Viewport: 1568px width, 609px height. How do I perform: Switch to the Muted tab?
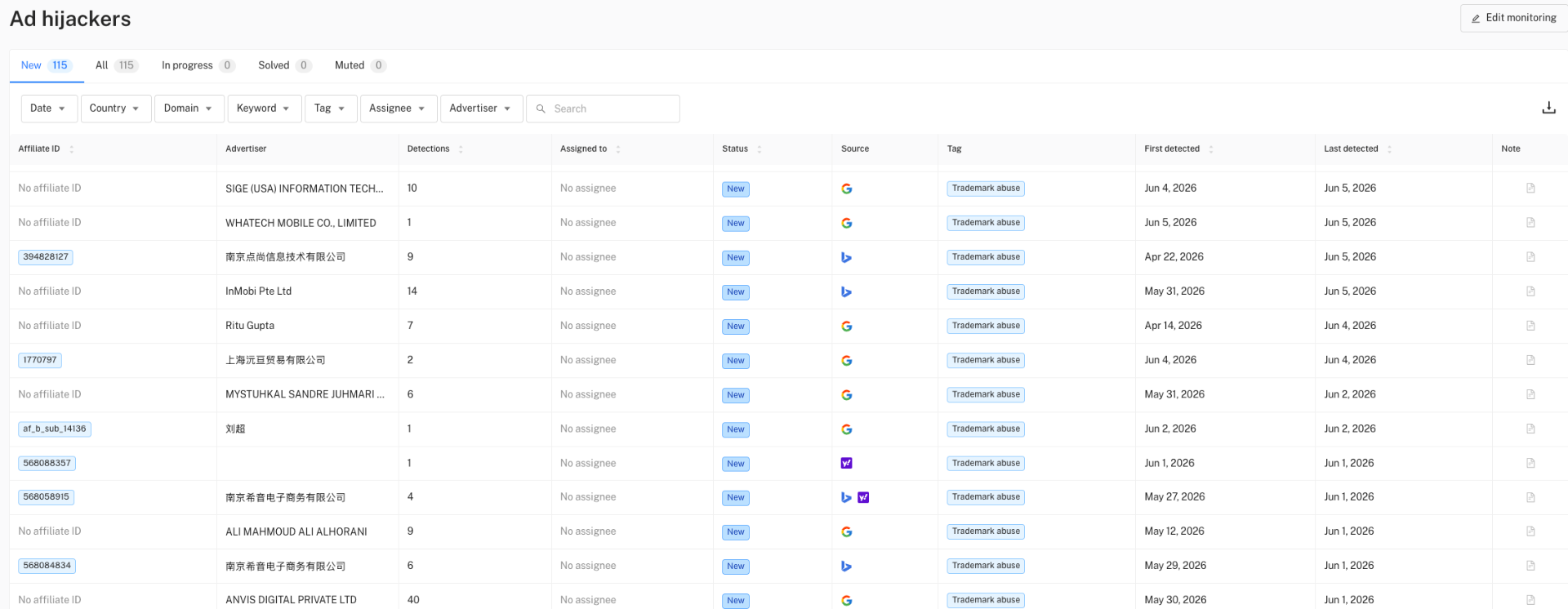[x=360, y=65]
